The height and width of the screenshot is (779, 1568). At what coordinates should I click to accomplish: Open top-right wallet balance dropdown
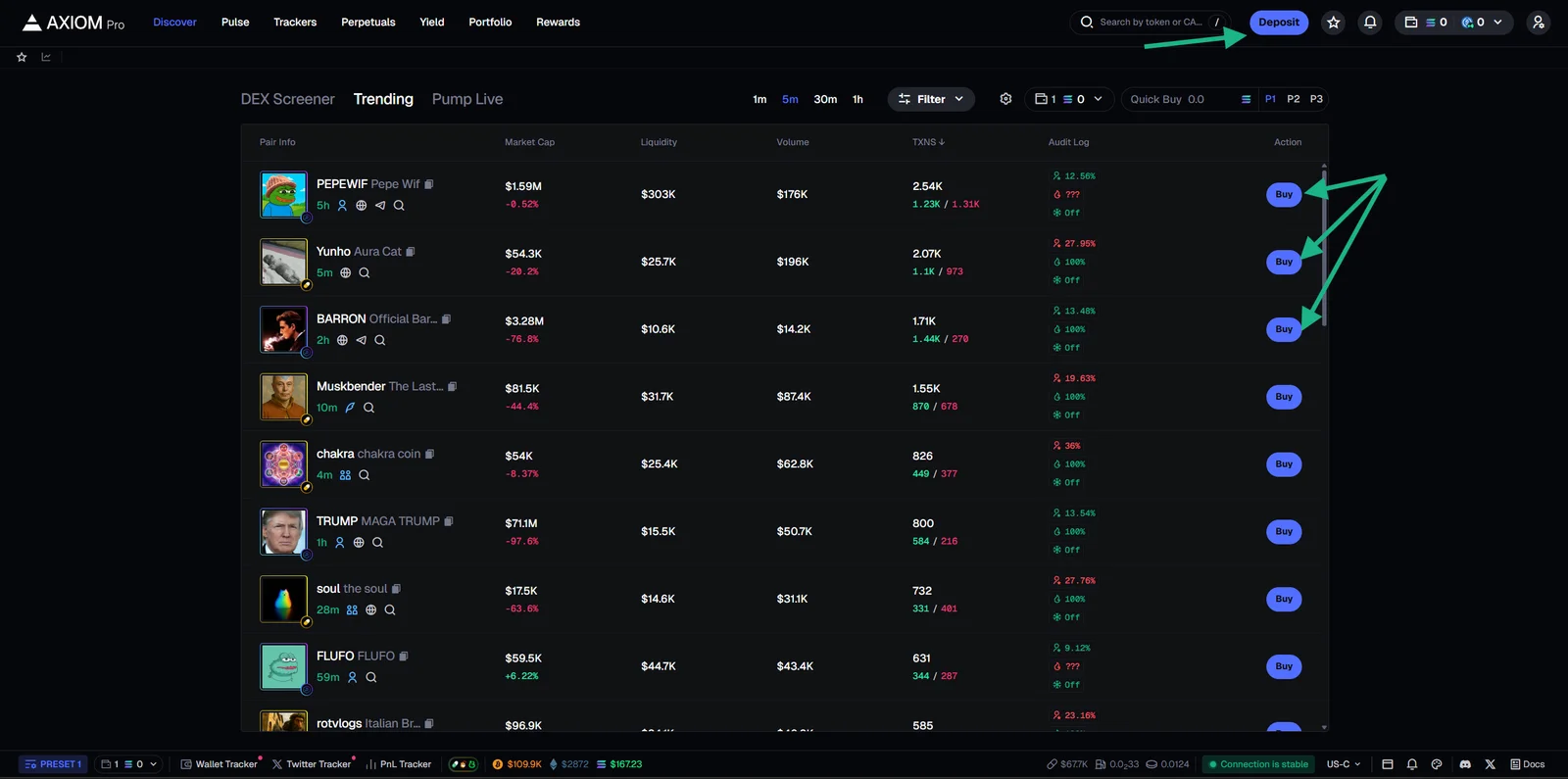(x=1454, y=23)
